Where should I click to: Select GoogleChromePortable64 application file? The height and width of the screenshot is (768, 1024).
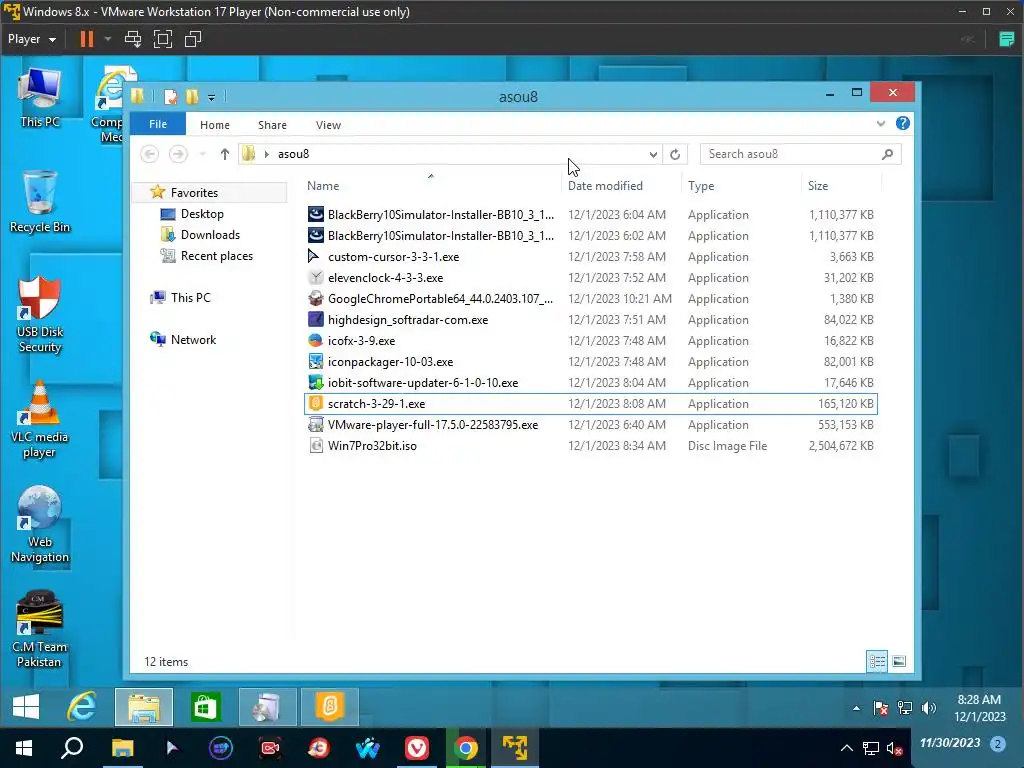[591, 298]
